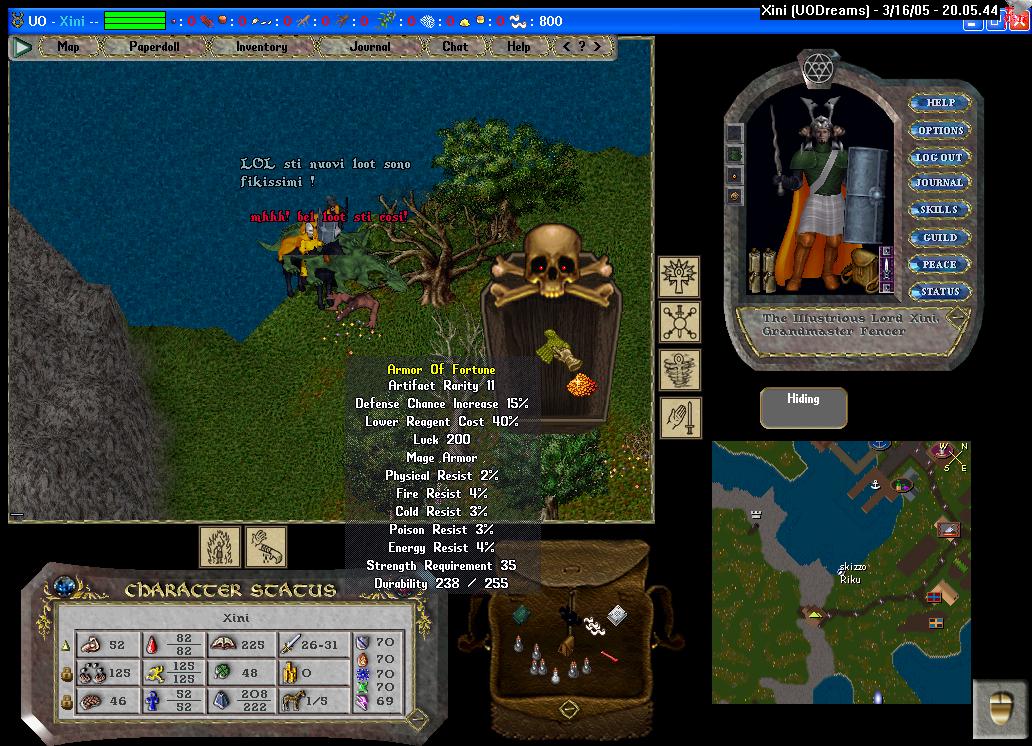
Task: Click the white chain item in backpack
Action: (594, 626)
